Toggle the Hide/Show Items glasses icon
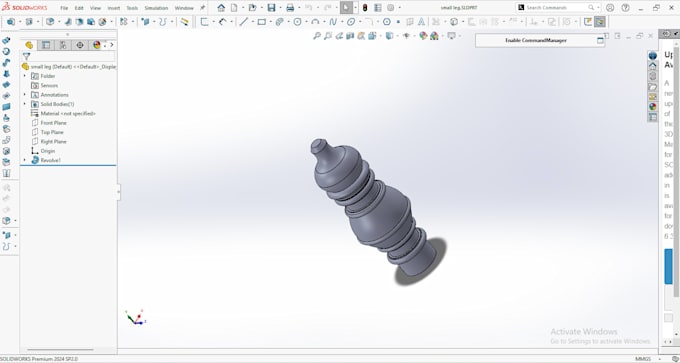The image size is (680, 363). click(x=406, y=36)
